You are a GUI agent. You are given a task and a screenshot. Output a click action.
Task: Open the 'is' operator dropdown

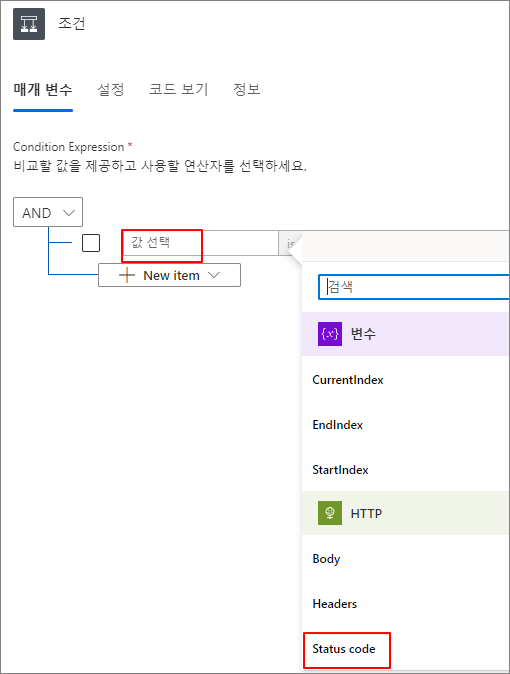click(x=290, y=243)
